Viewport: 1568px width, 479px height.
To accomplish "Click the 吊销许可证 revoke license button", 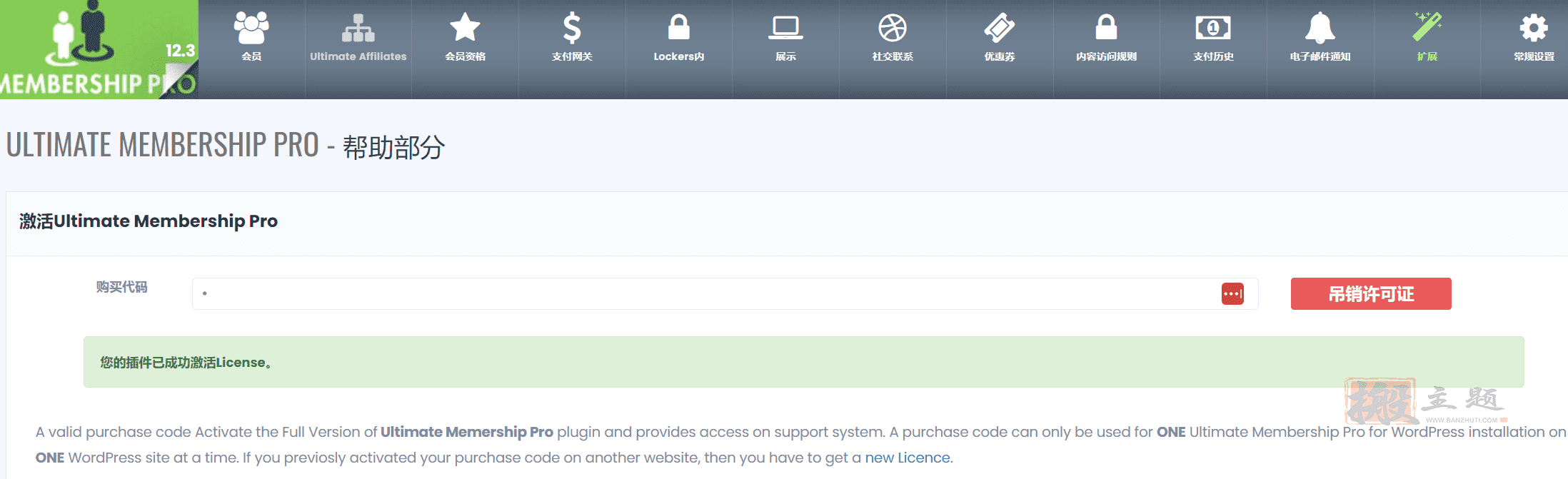I will (x=1371, y=293).
